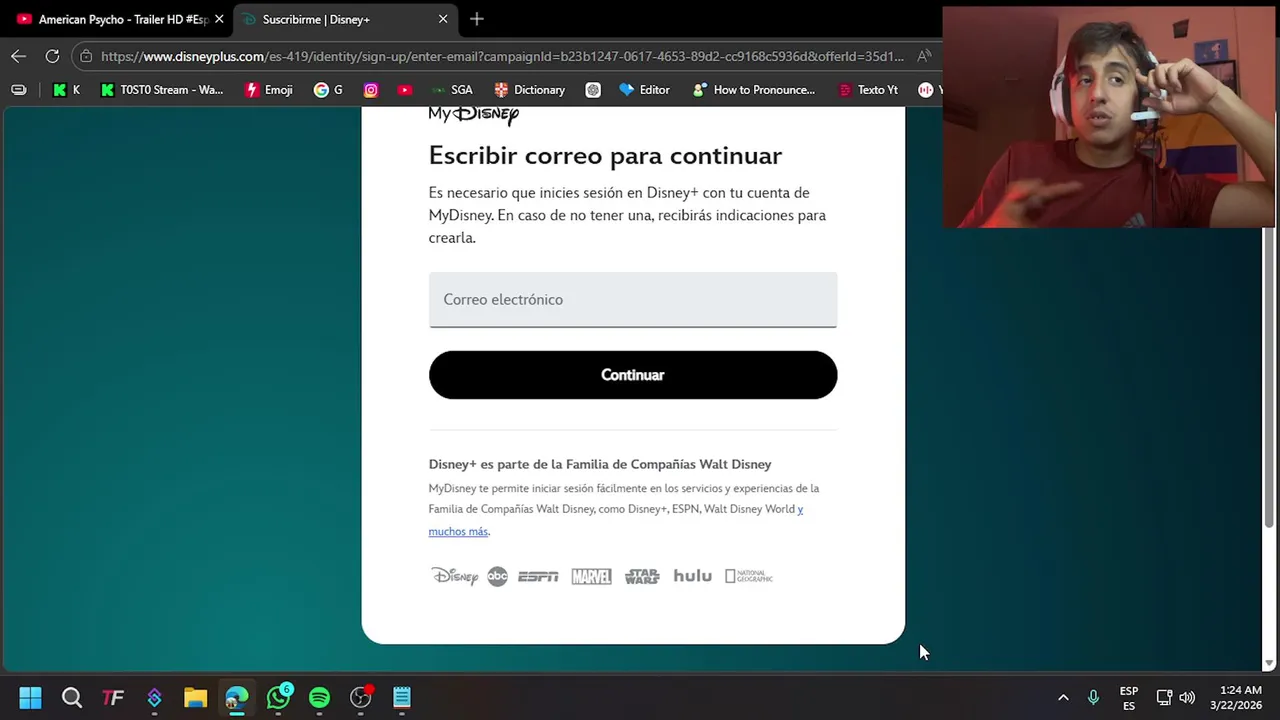1280x720 pixels.
Task: Select the Suscribirme | Disney+ tab
Action: pyautogui.click(x=345, y=19)
